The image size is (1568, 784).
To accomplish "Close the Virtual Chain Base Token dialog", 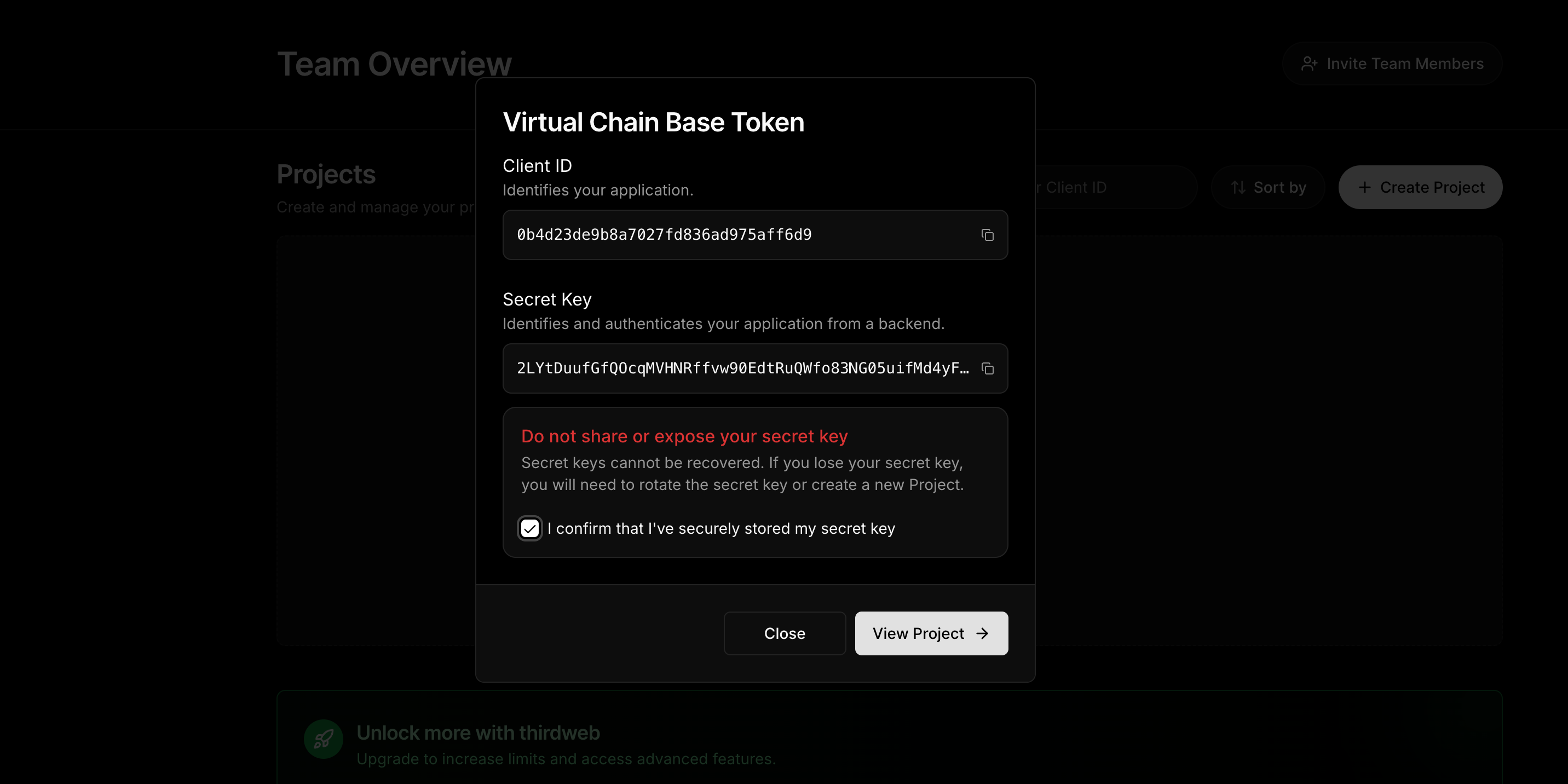I will coord(784,633).
